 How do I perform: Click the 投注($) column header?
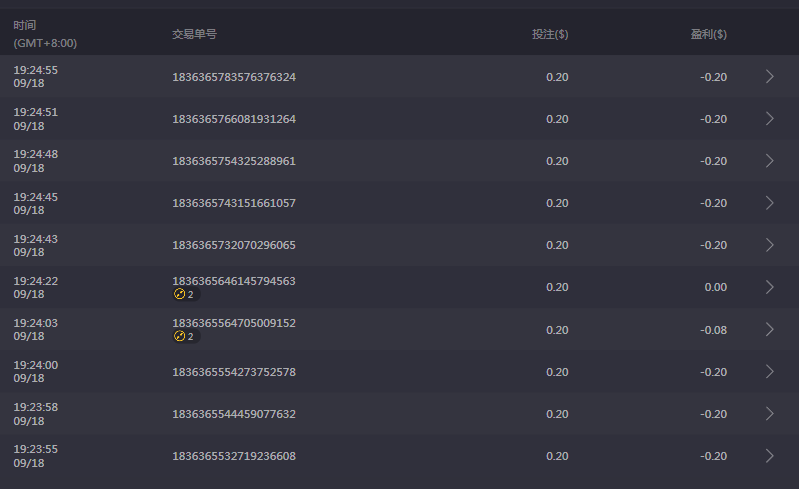(550, 34)
